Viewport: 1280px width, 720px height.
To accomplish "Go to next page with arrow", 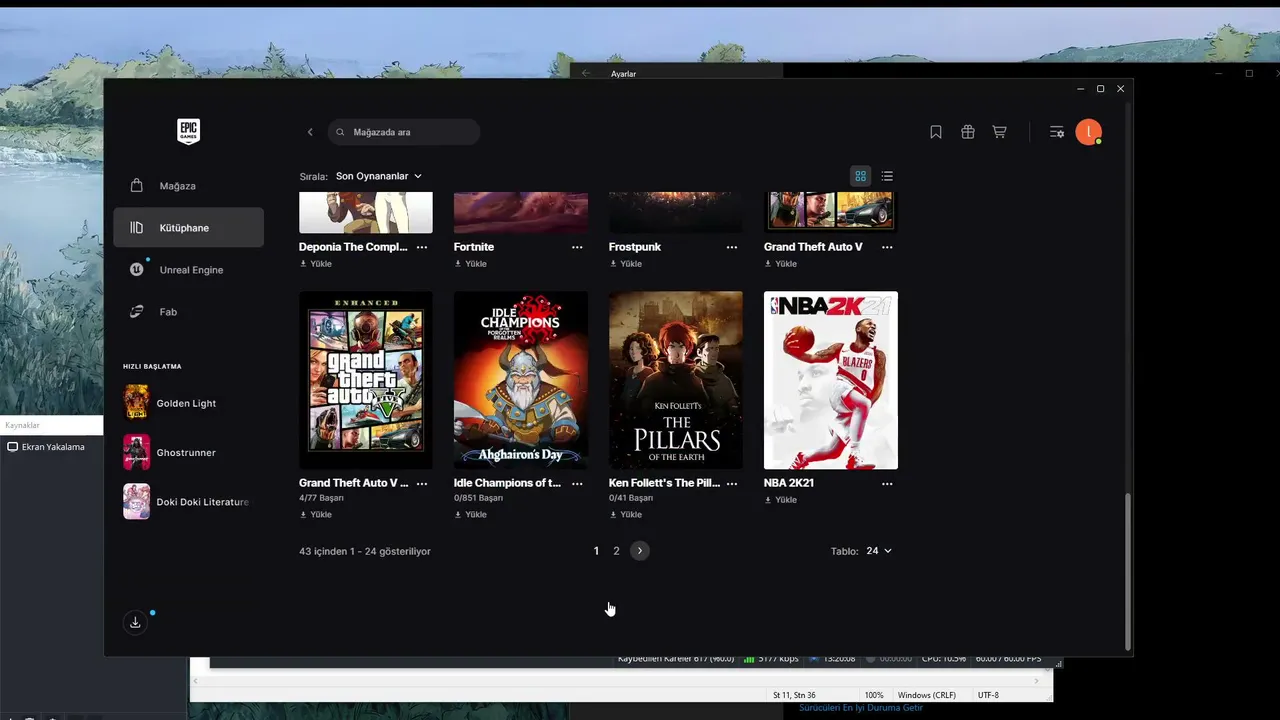I will pos(640,551).
